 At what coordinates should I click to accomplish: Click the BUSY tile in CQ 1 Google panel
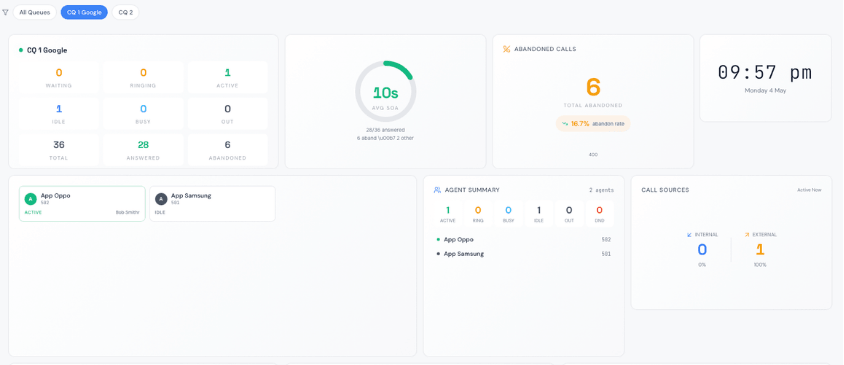coord(143,114)
